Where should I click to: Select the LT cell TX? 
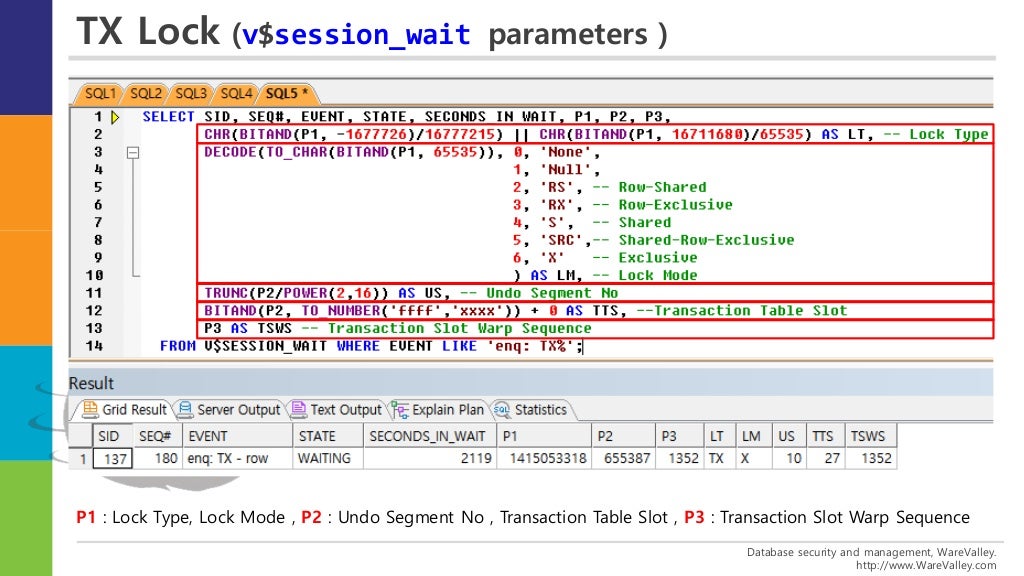pyautogui.click(x=720, y=458)
